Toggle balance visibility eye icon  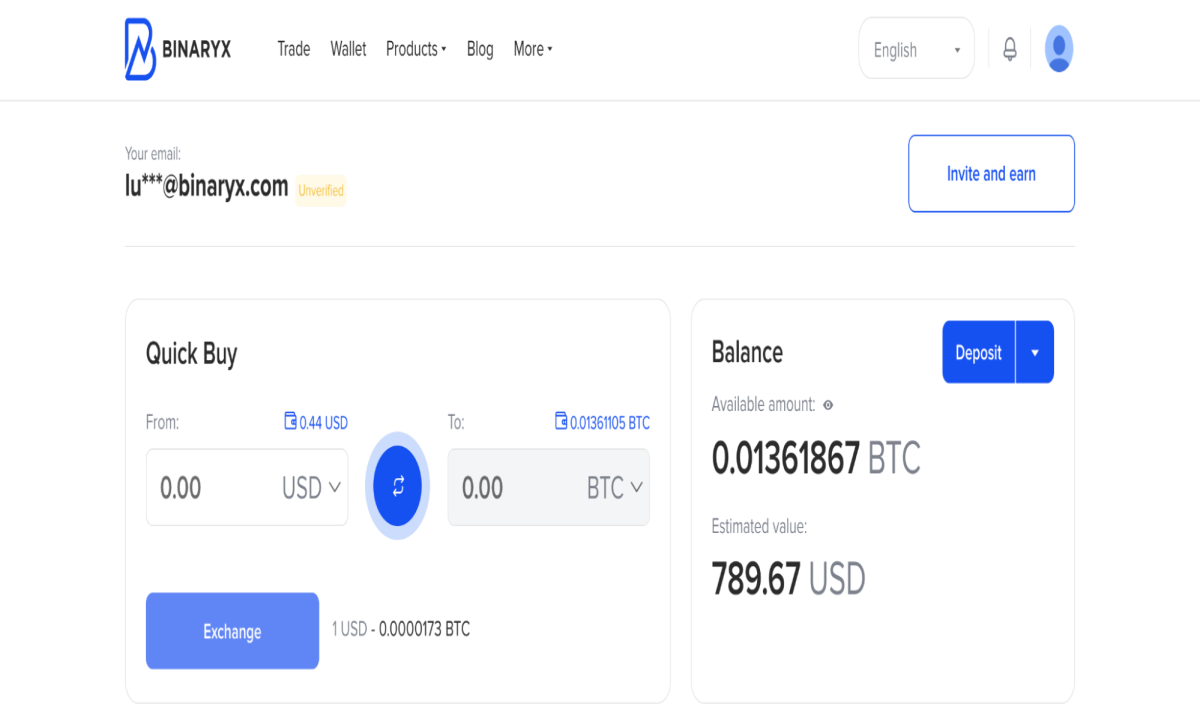click(x=828, y=405)
